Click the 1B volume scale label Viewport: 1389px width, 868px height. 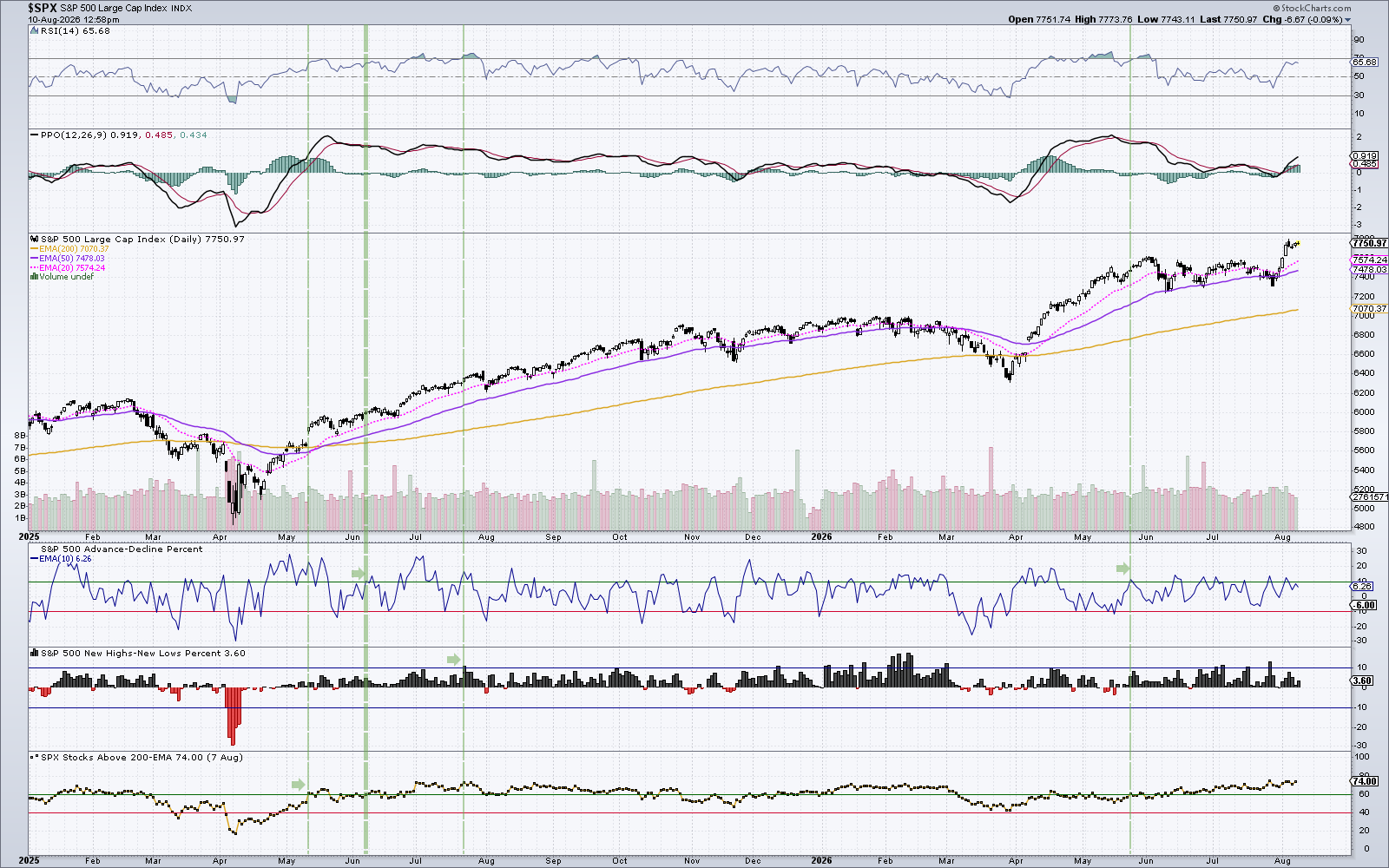21,517
